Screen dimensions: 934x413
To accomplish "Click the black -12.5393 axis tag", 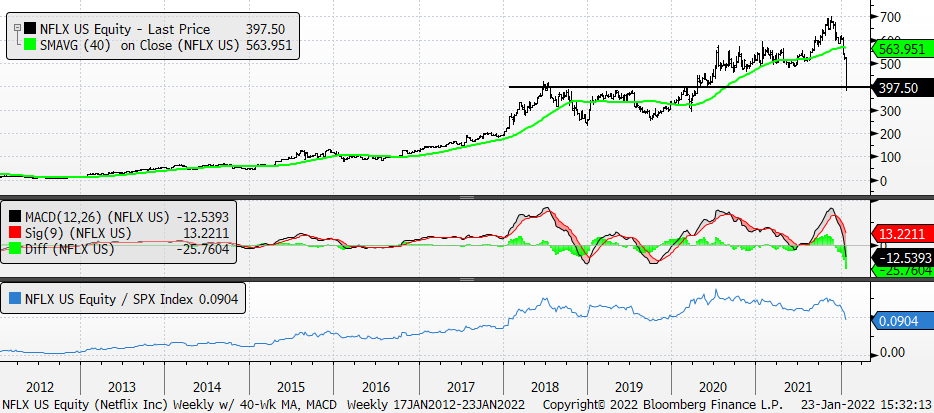I will click(902, 257).
